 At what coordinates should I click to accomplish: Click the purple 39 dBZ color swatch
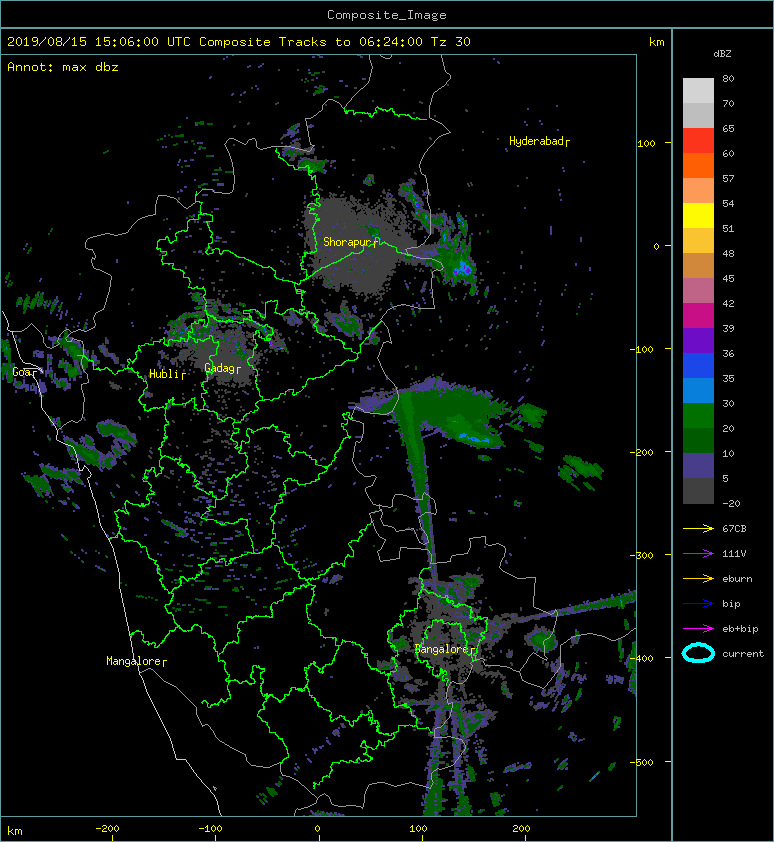pyautogui.click(x=698, y=340)
